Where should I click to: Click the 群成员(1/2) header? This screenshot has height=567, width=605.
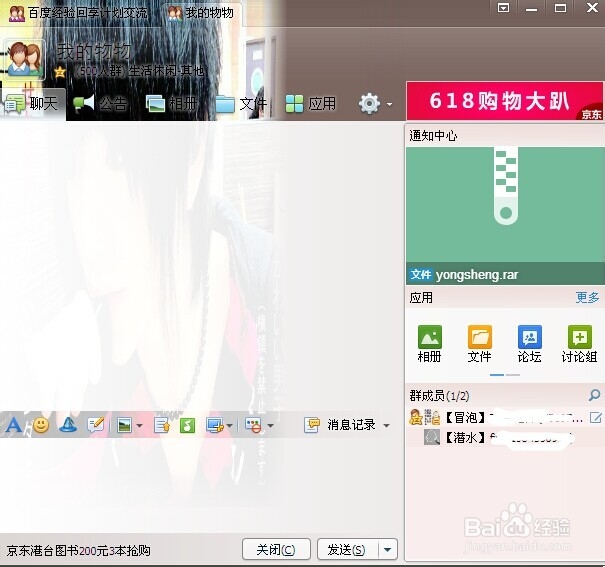pyautogui.click(x=439, y=395)
